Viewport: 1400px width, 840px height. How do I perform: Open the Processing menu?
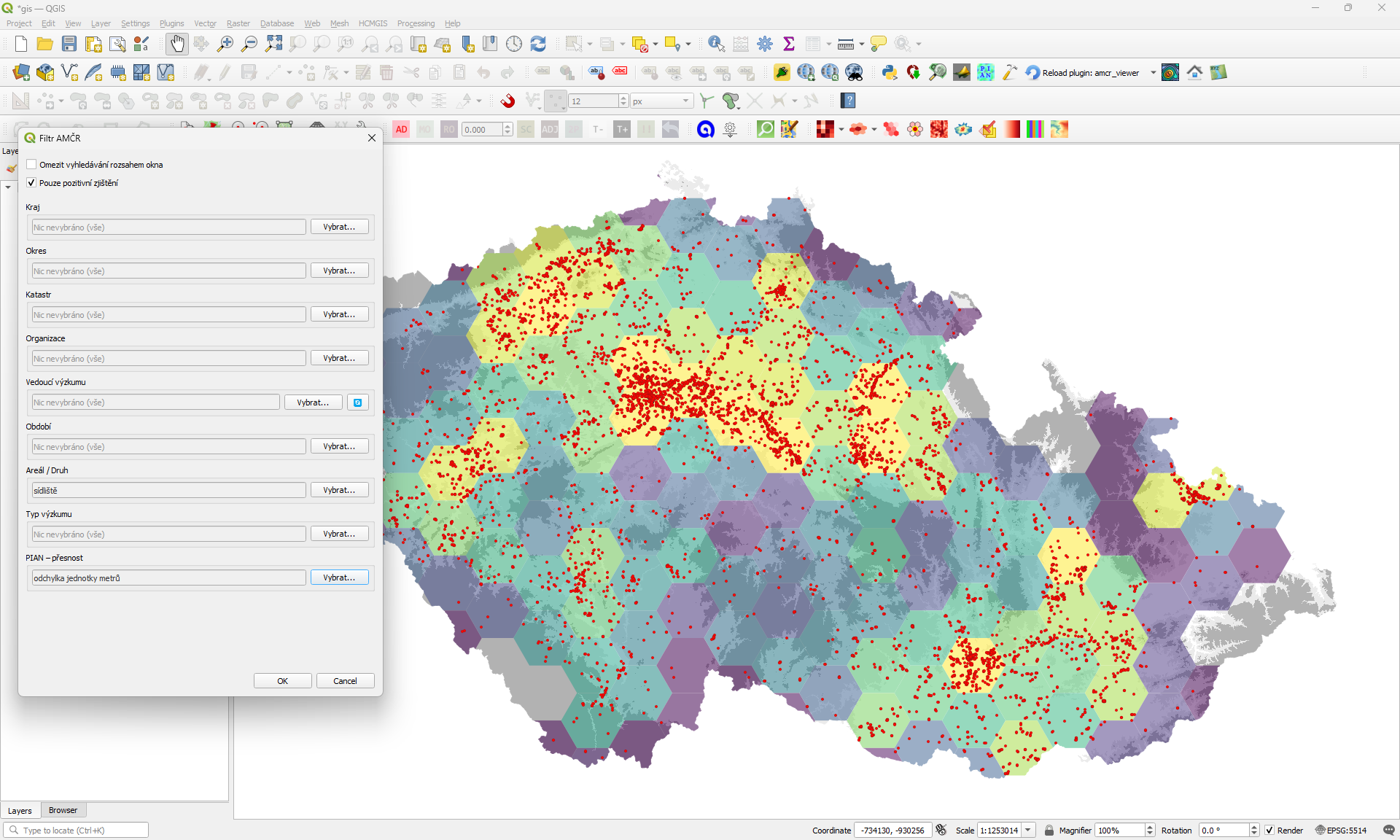[416, 23]
